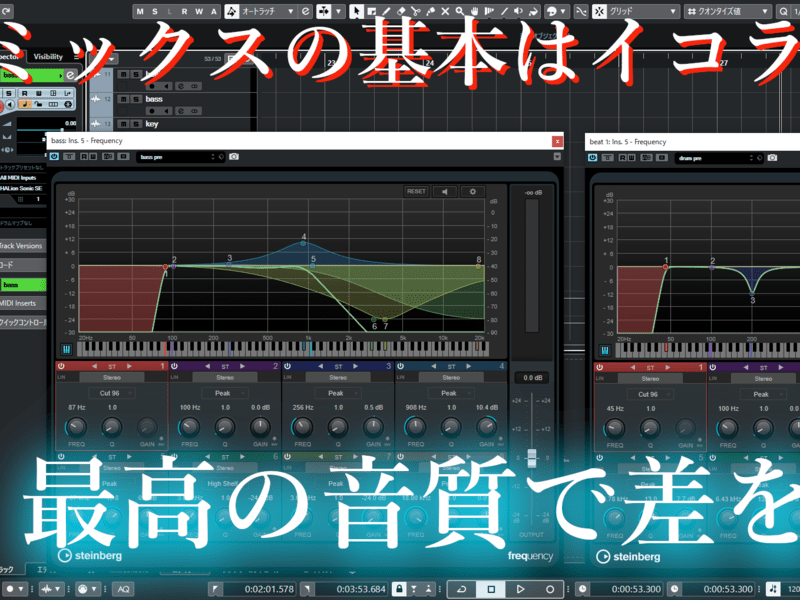Click the snapshot camera icon in bass plugin header
Screen dimensions: 800x600
[234, 157]
